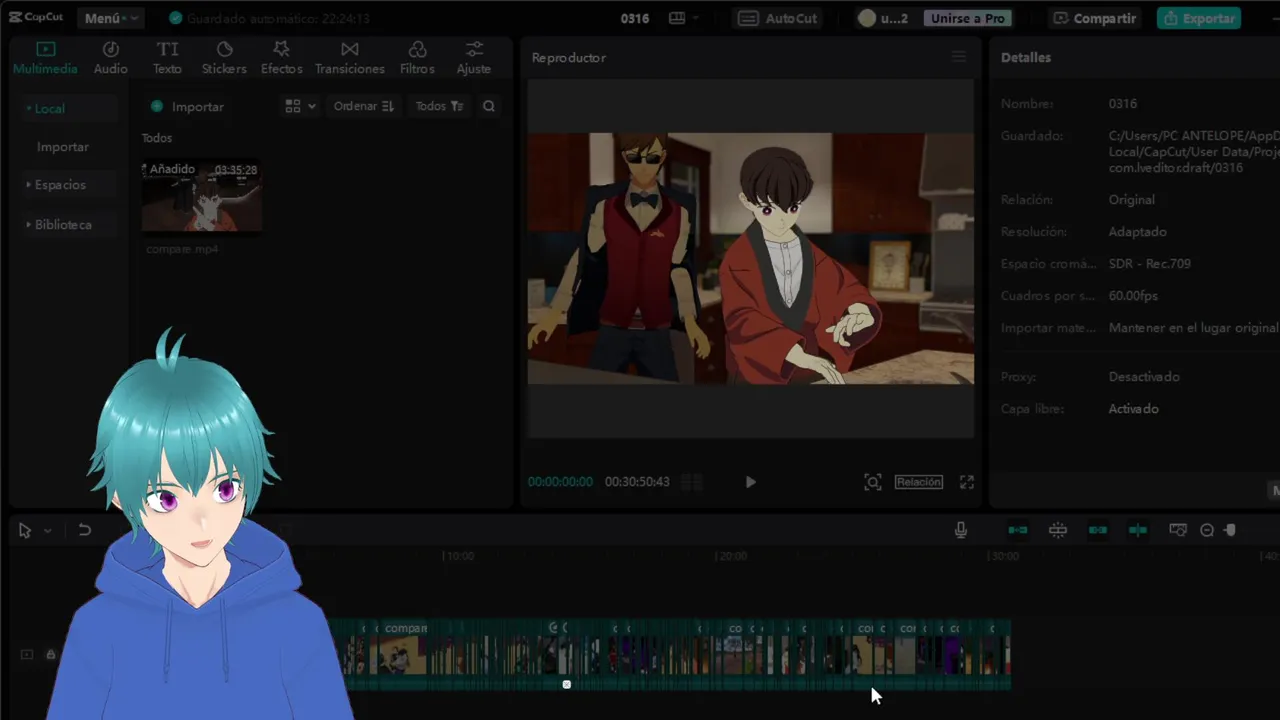The image size is (1280, 720).
Task: Open the selection tool dropdown arrow
Action: tap(47, 531)
